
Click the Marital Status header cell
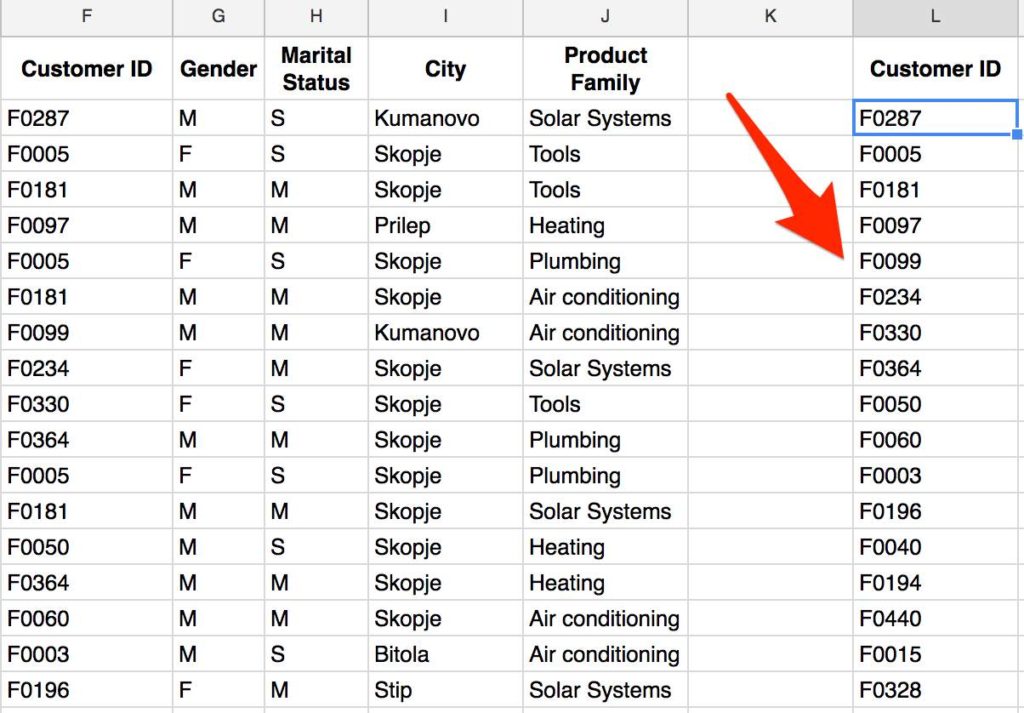[316, 68]
